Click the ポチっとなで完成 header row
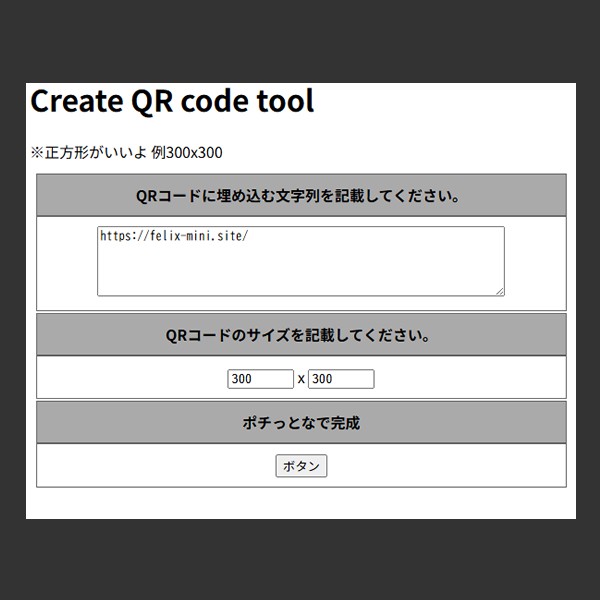The width and height of the screenshot is (600, 600). click(301, 423)
